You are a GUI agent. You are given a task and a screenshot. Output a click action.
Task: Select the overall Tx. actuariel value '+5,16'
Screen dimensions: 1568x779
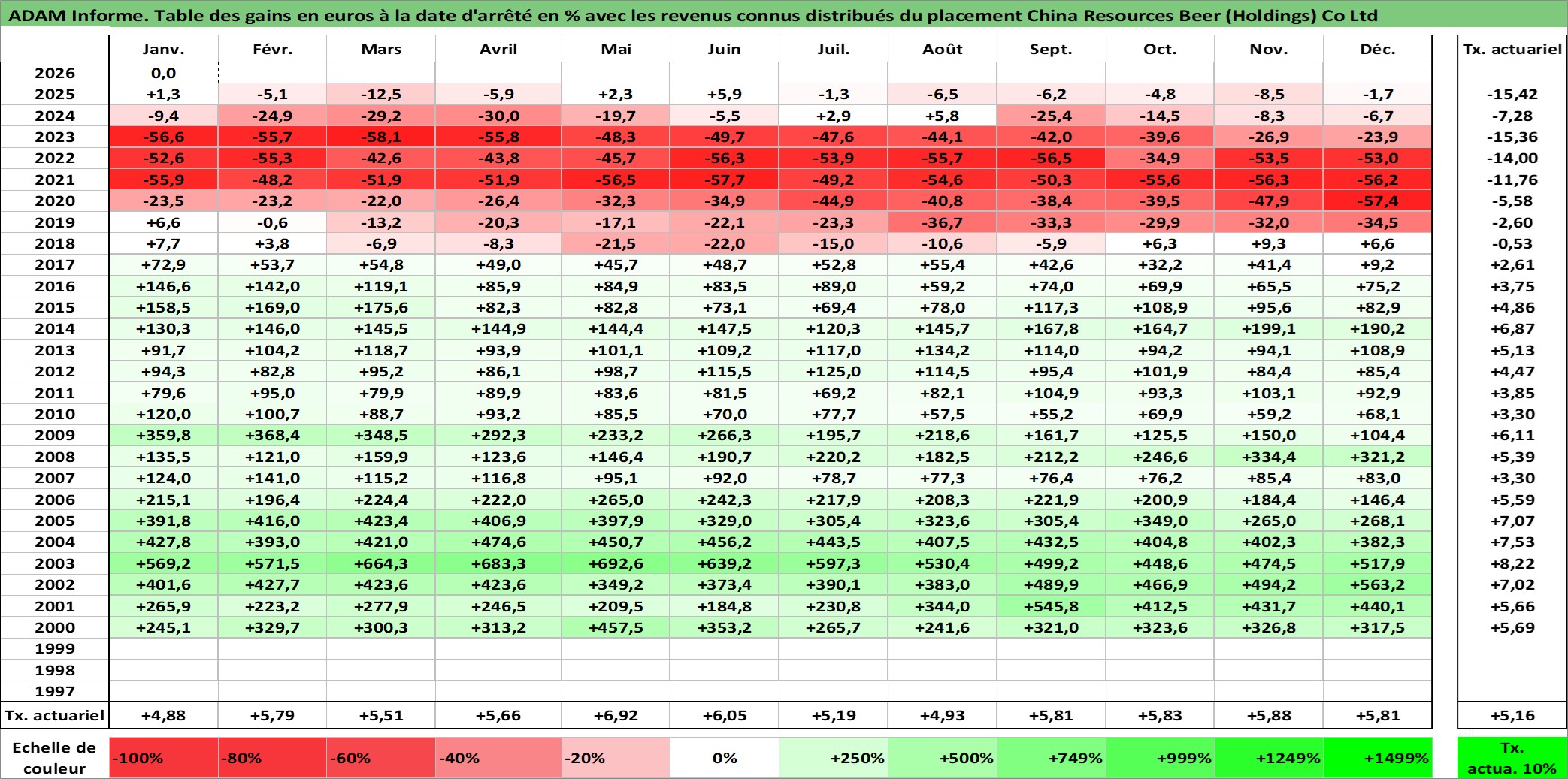click(1512, 715)
